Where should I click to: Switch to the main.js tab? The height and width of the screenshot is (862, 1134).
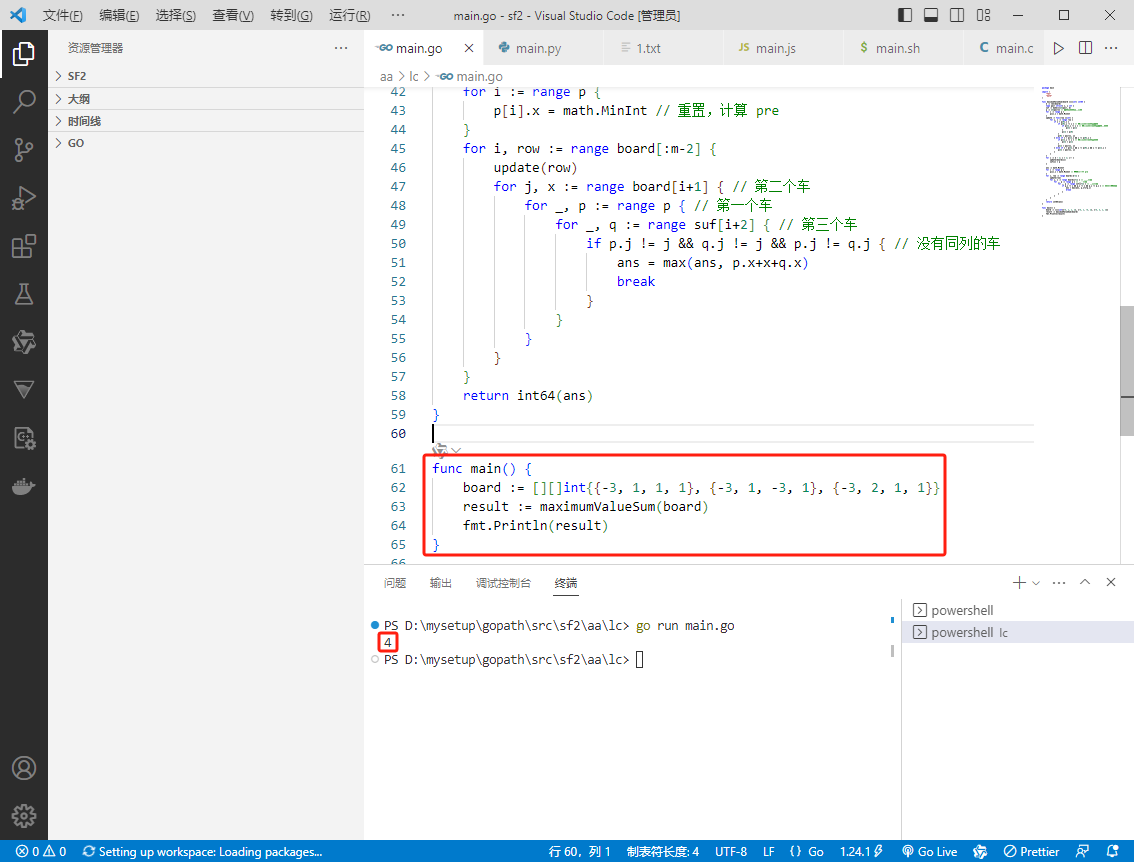tap(783, 48)
